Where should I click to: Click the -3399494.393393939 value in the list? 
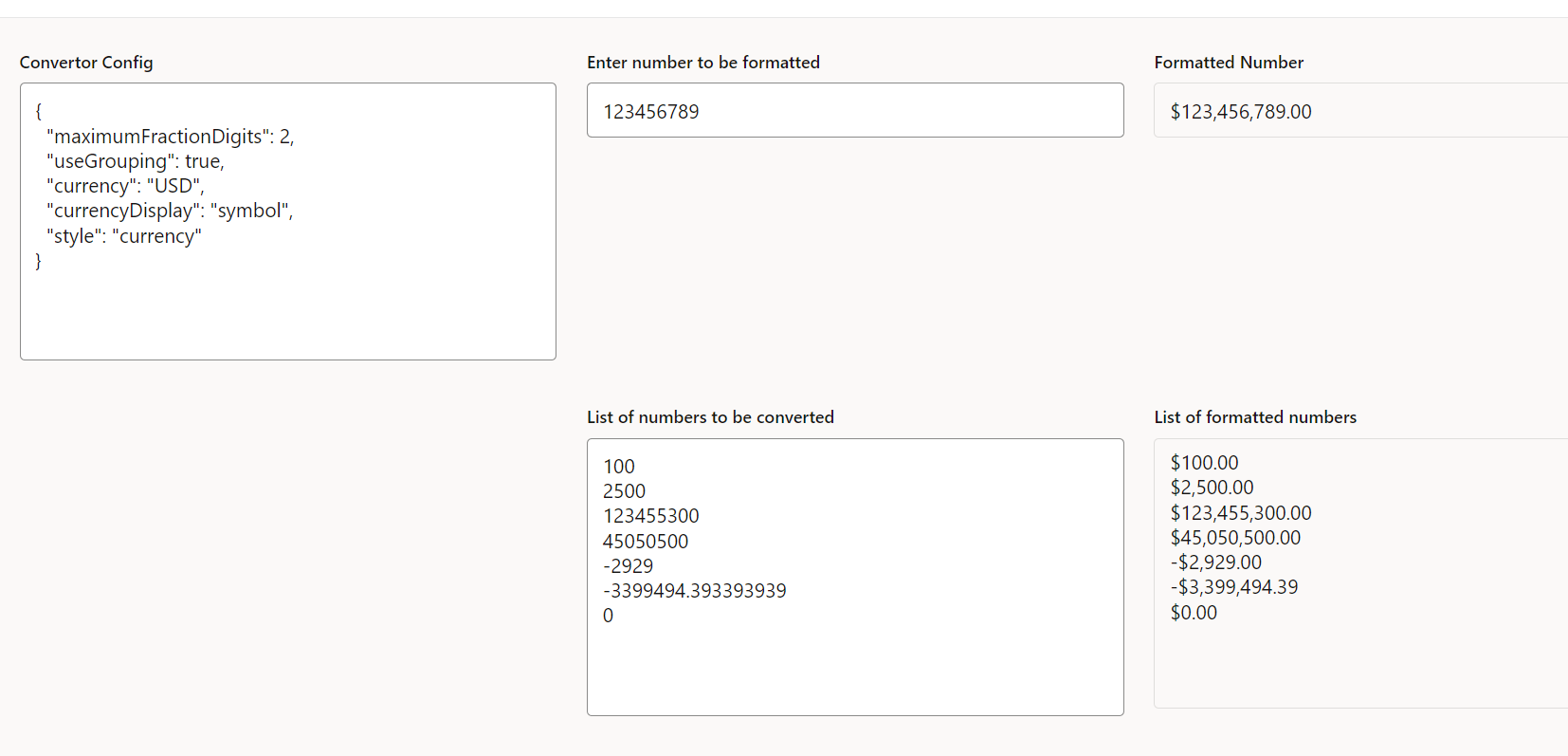tap(694, 590)
